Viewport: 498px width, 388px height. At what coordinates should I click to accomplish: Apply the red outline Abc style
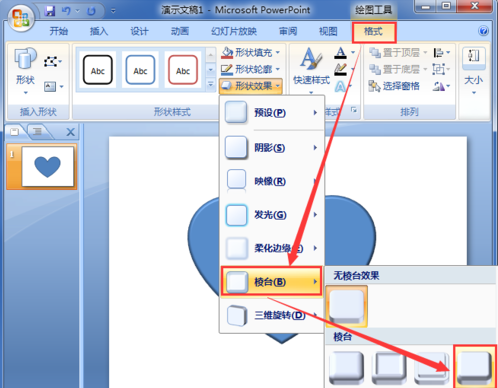click(x=183, y=70)
